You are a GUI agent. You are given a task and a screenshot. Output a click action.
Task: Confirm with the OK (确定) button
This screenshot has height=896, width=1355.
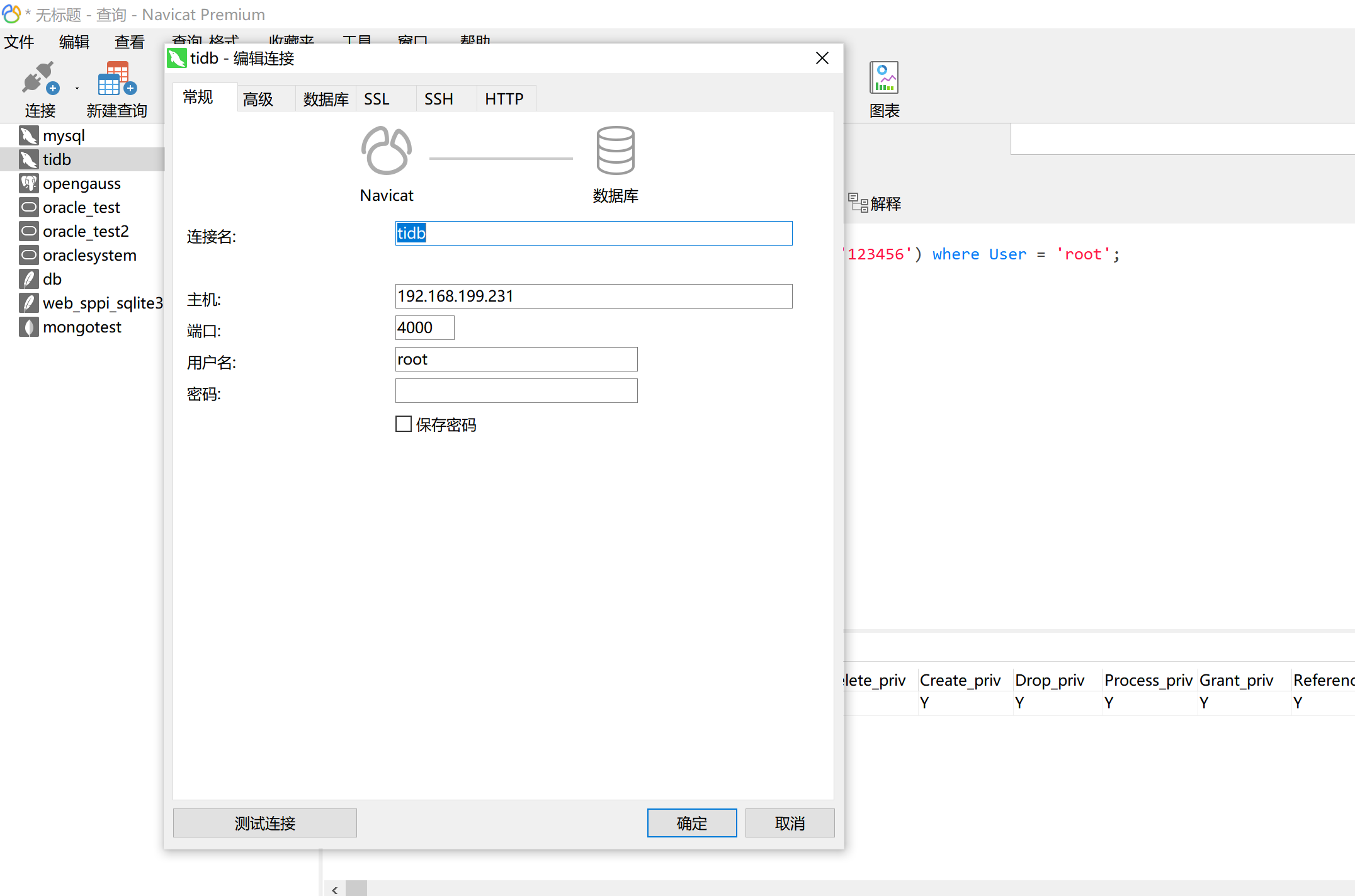[x=691, y=823]
